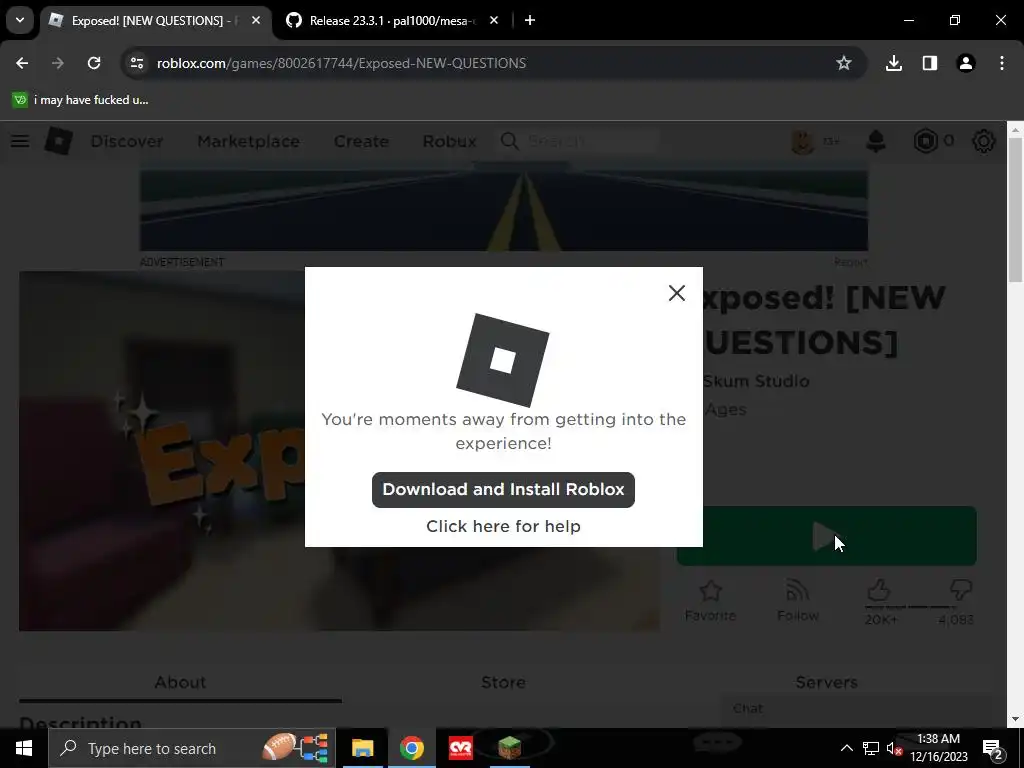Open Chrome from taskbar

click(411, 748)
